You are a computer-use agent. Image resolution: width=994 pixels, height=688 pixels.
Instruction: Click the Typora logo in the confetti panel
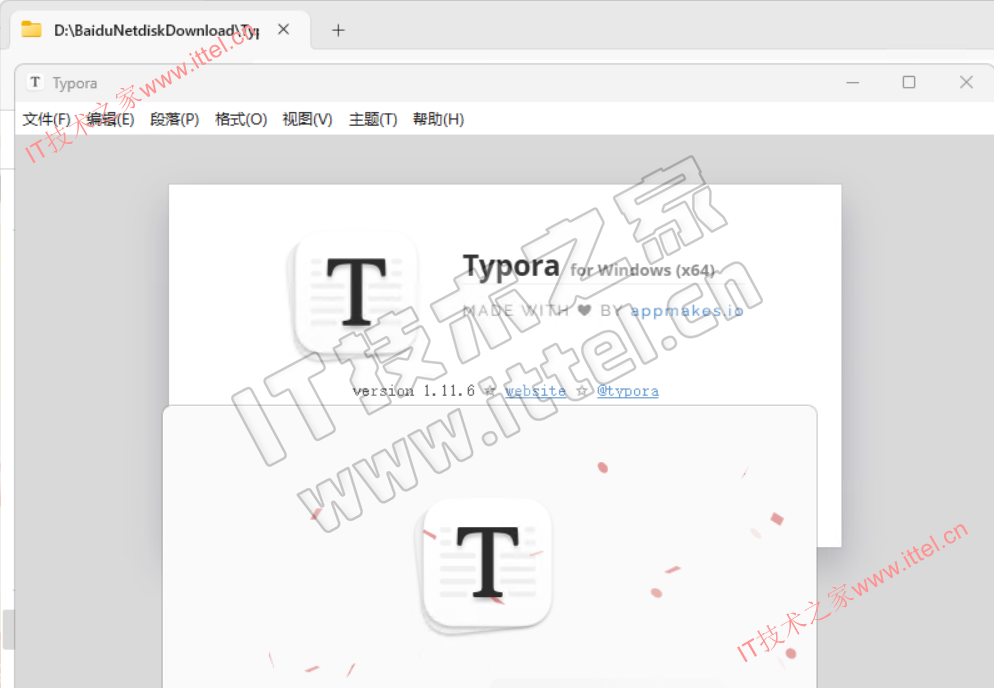pyautogui.click(x=487, y=565)
